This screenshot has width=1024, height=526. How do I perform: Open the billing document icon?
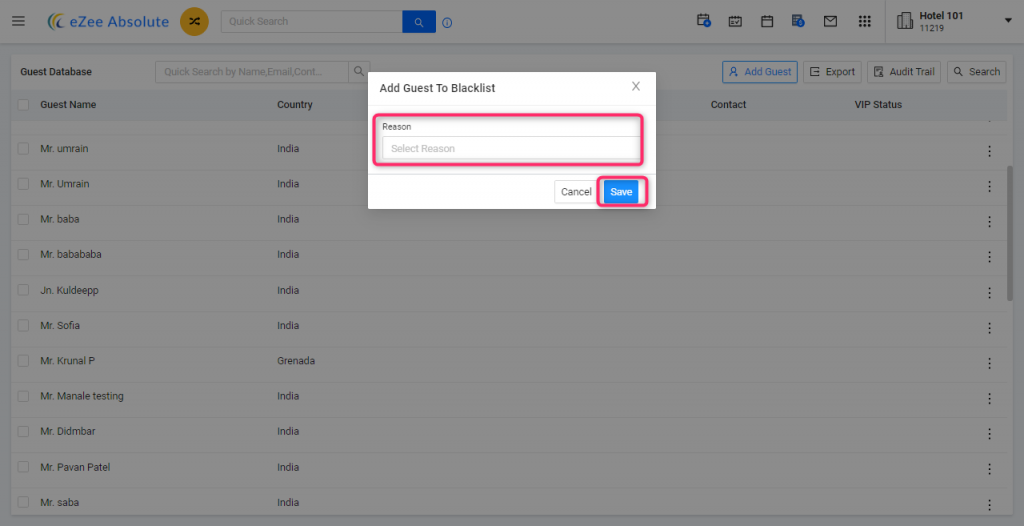pyautogui.click(x=798, y=21)
